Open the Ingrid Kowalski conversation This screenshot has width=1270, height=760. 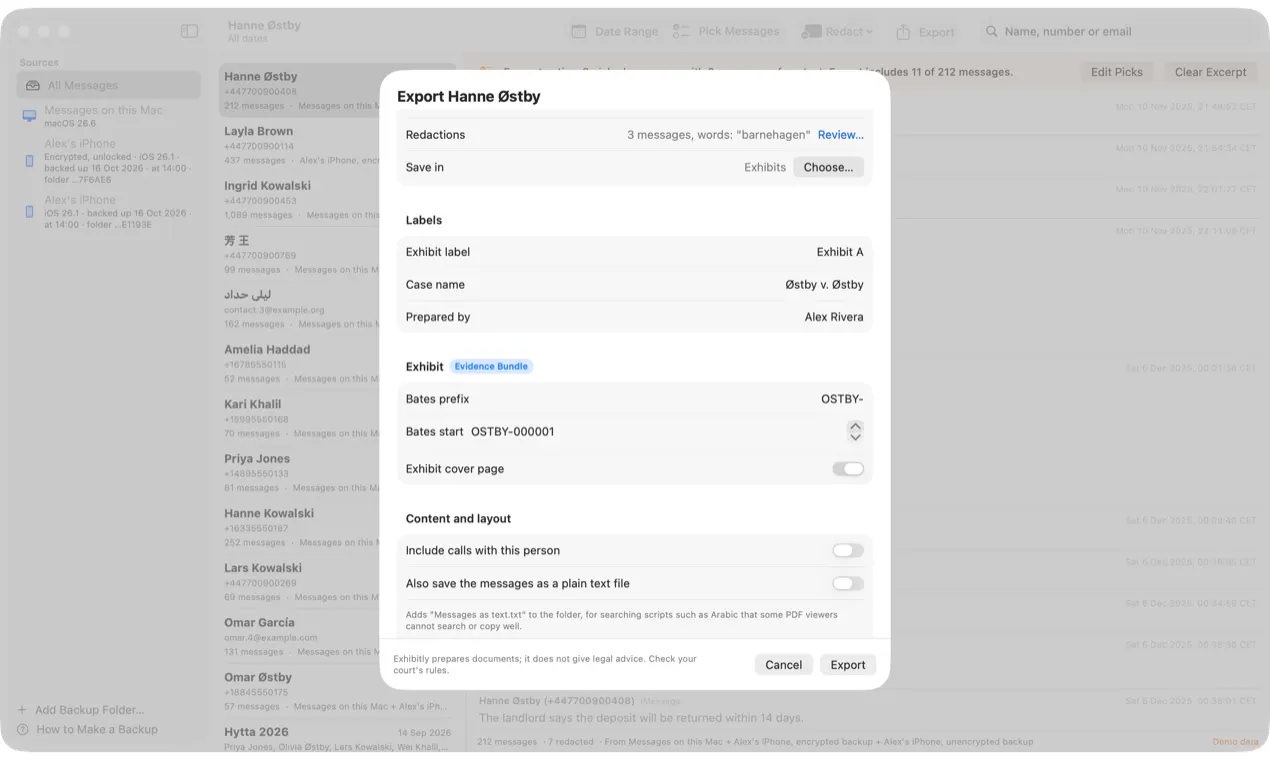pos(300,200)
